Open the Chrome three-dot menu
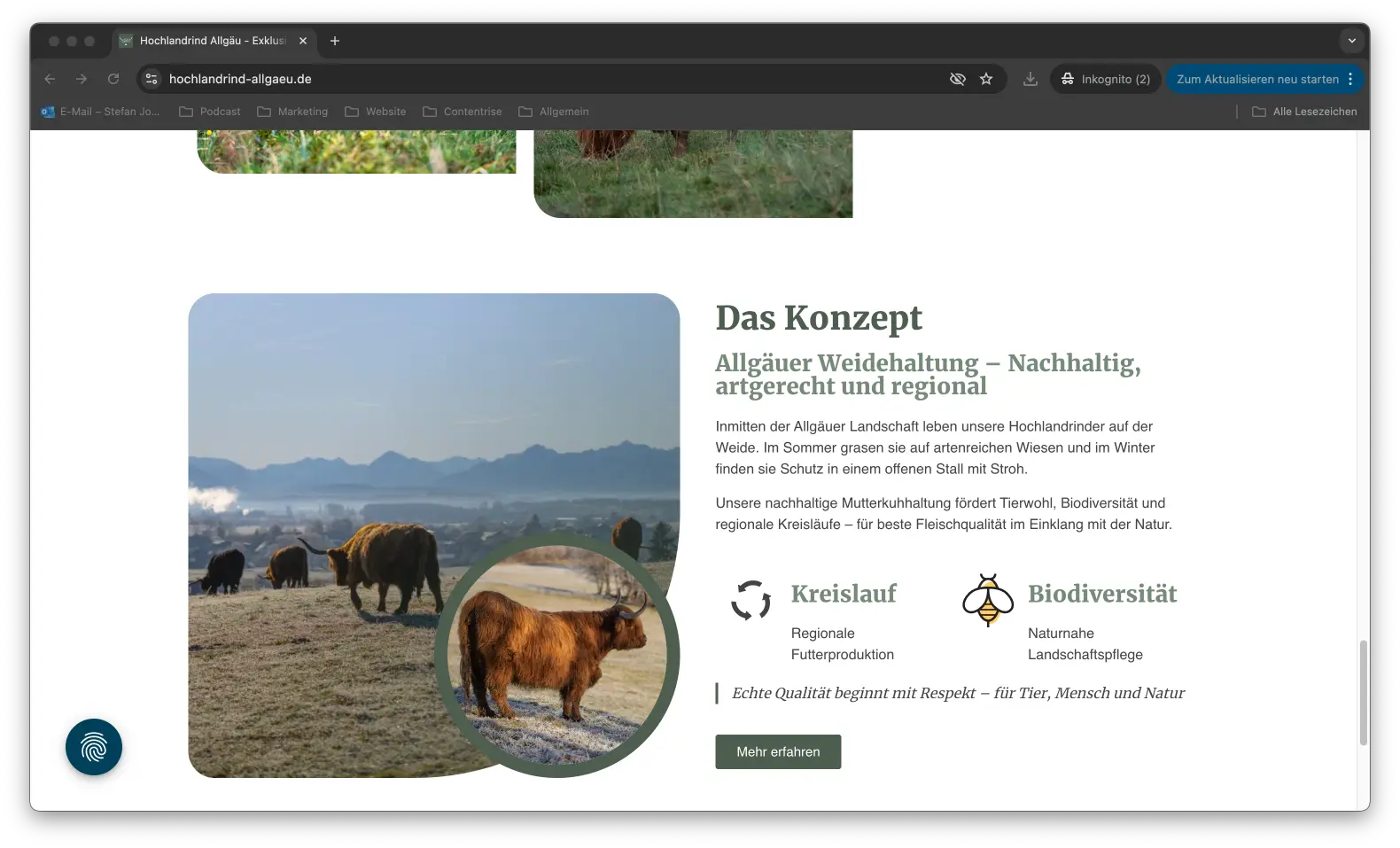This screenshot has height=848, width=1400. (1350, 79)
